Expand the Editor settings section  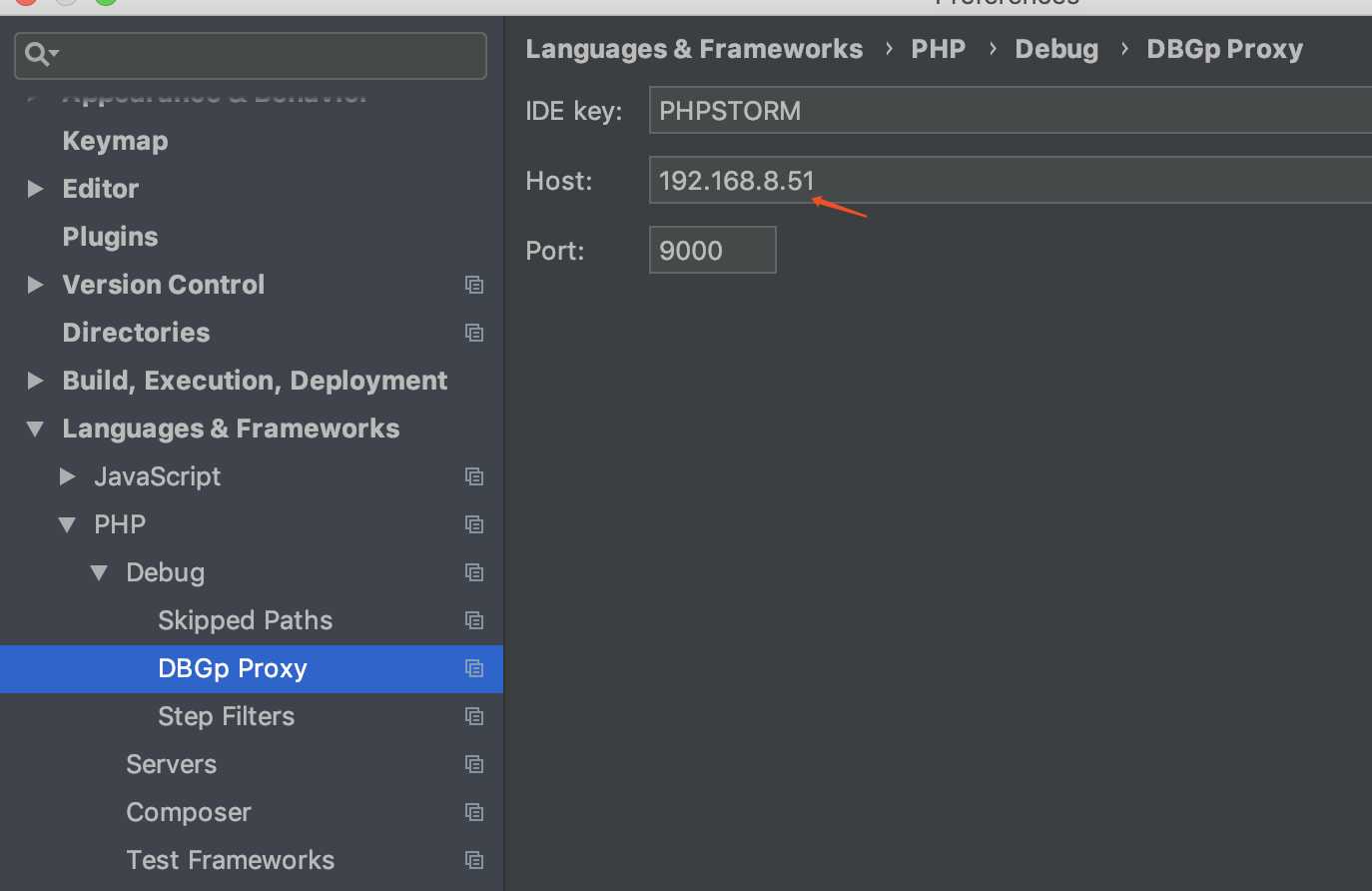click(36, 189)
